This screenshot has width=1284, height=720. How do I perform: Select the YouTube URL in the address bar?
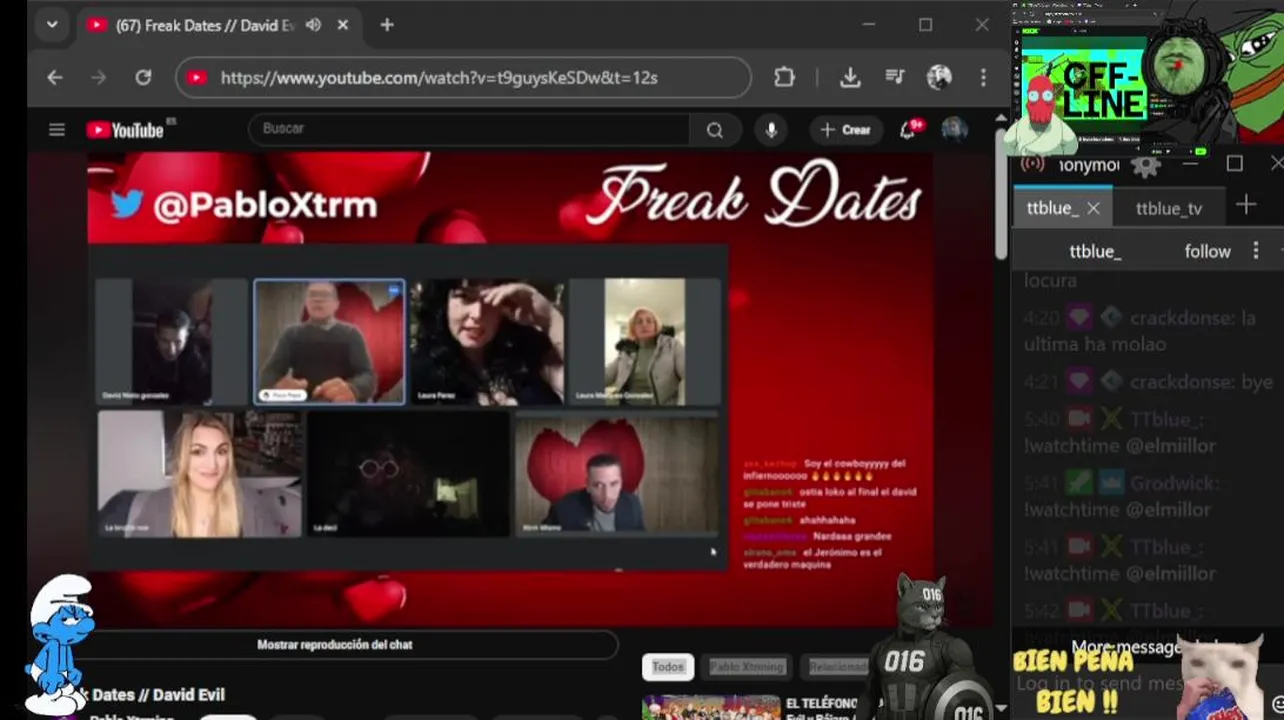point(439,77)
